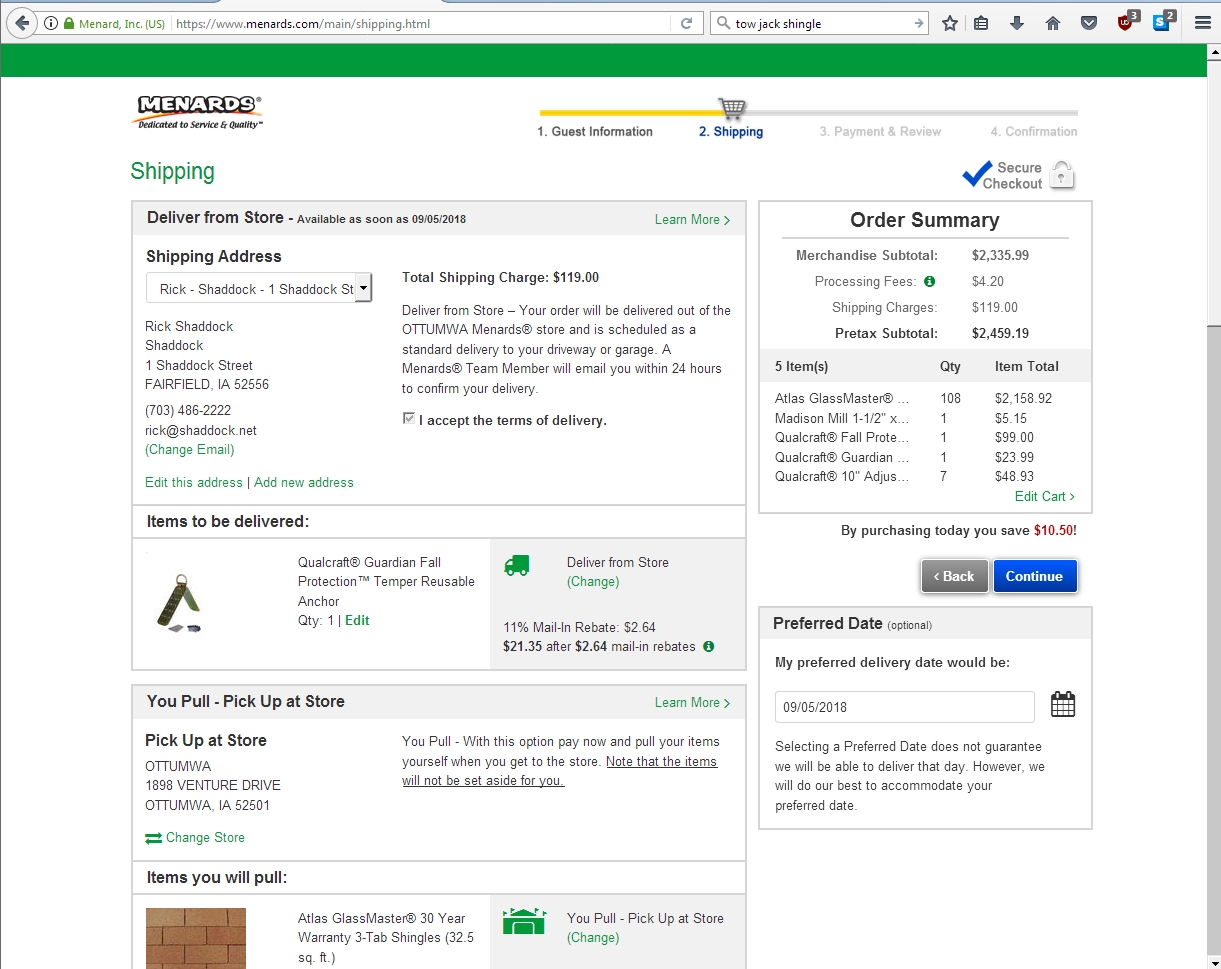The image size is (1221, 969).
Task: Open the blue S extension icon
Action: (1163, 21)
